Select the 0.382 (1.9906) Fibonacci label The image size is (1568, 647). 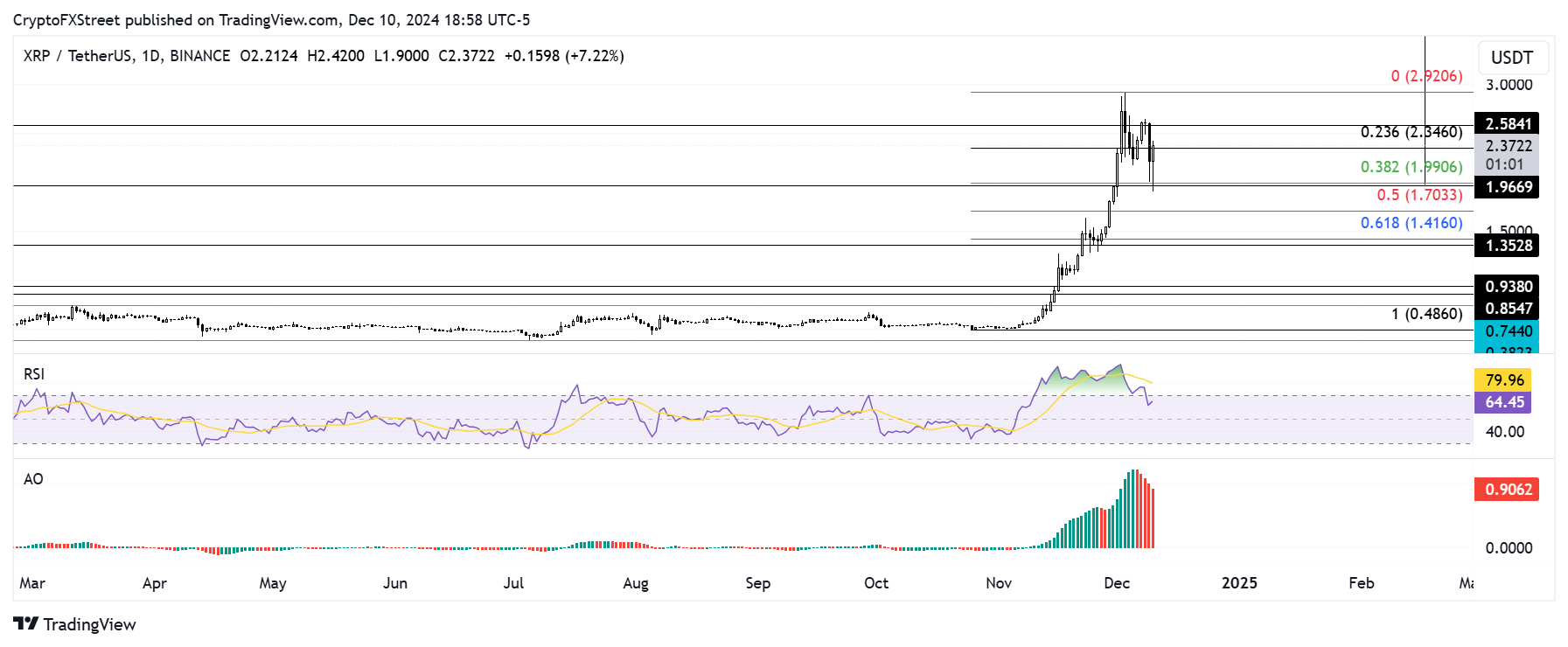(x=1411, y=167)
